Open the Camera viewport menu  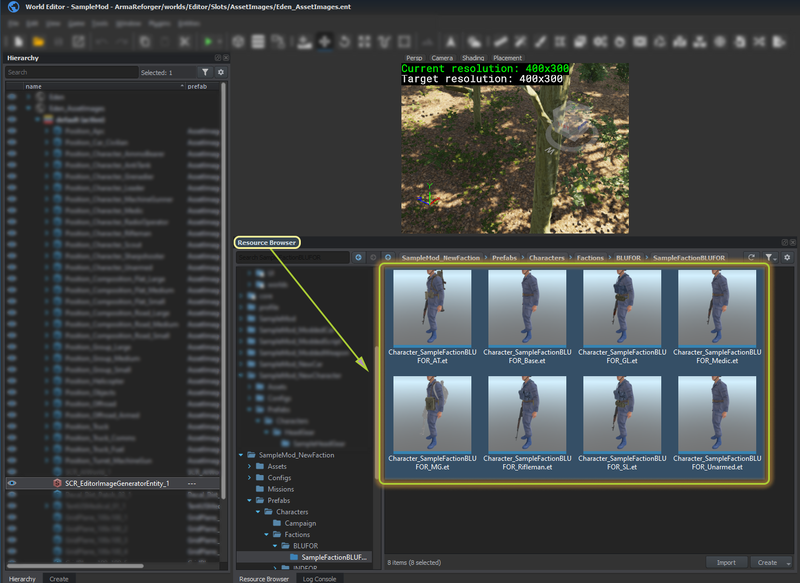pyautogui.click(x=442, y=58)
